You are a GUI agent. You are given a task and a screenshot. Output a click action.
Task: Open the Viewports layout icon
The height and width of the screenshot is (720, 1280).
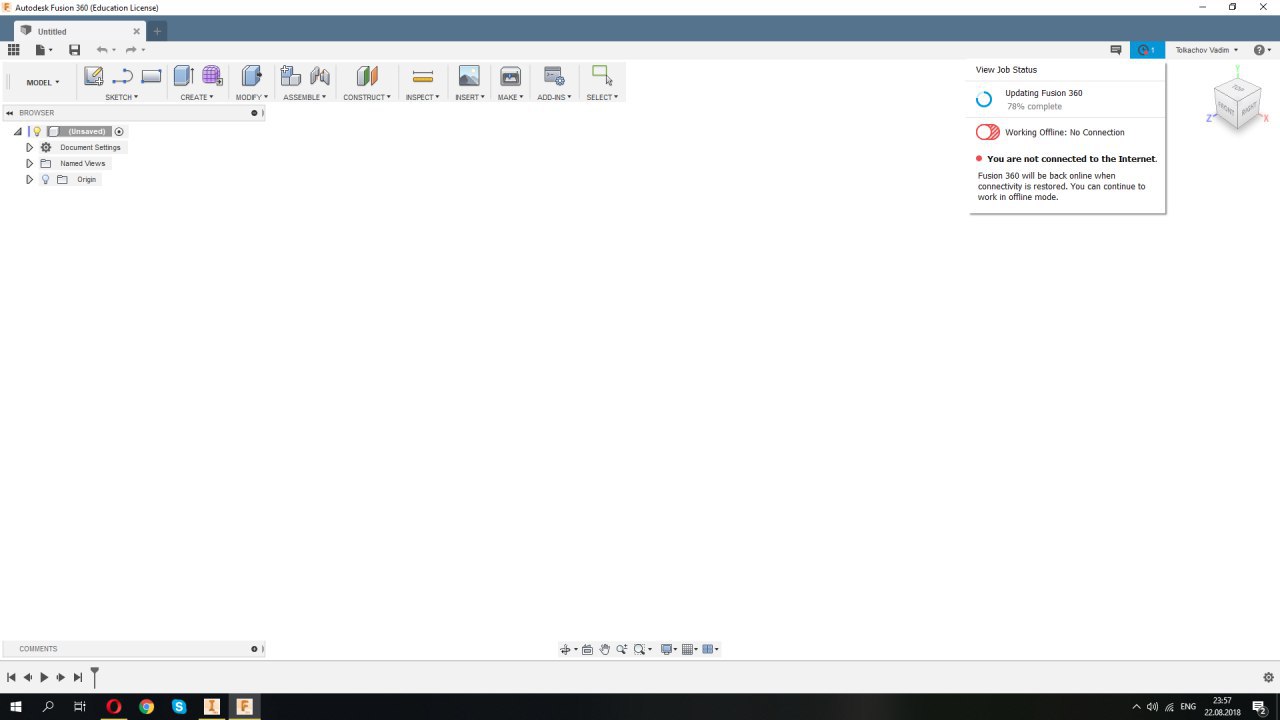point(708,650)
